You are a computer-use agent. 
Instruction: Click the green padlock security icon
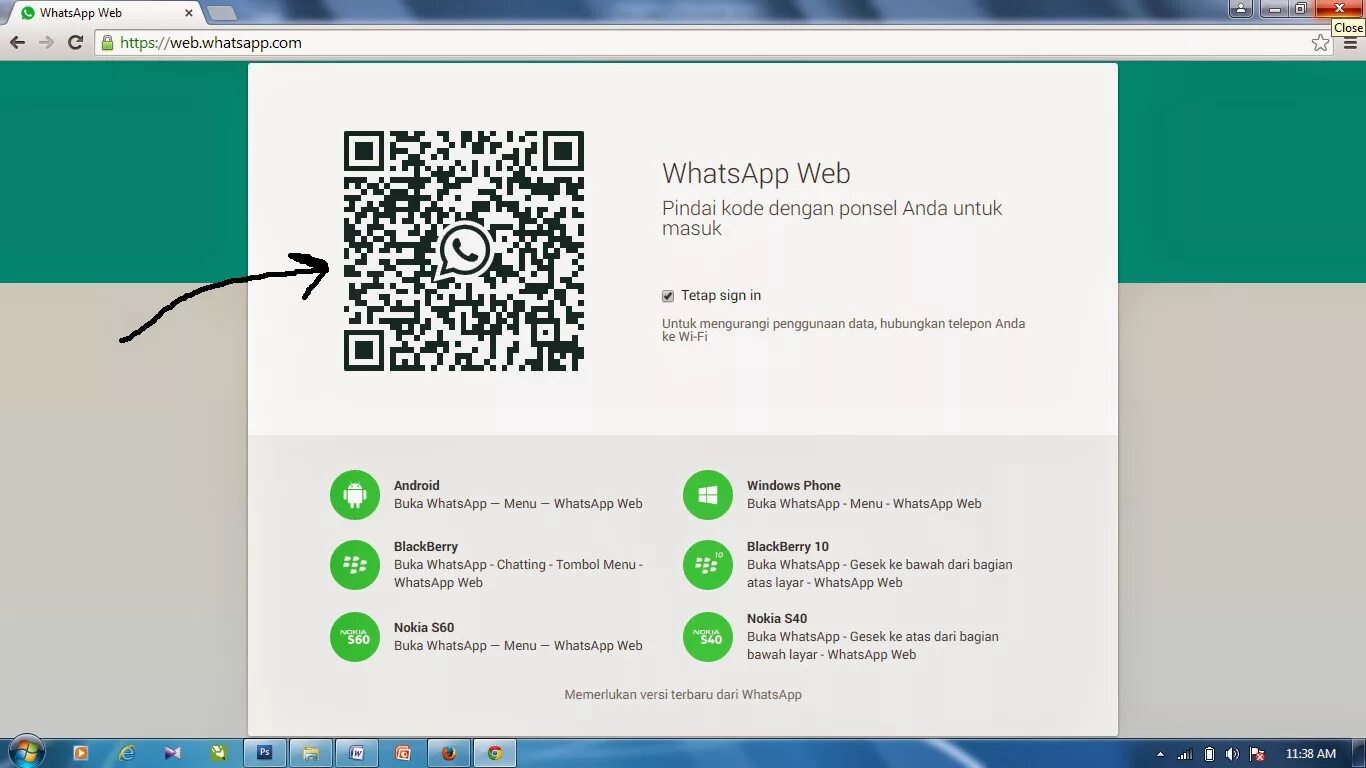(108, 43)
